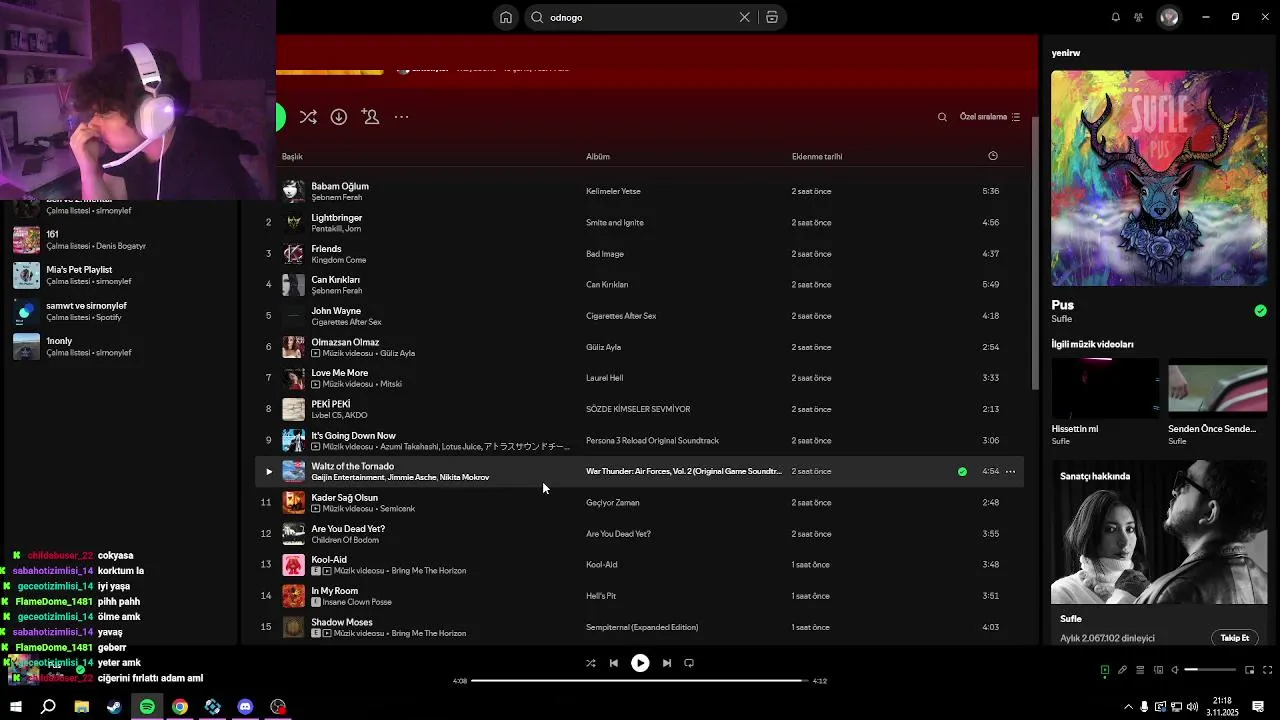1280x720 pixels.
Task: Open the Windows volume tray icon
Action: (1193, 707)
